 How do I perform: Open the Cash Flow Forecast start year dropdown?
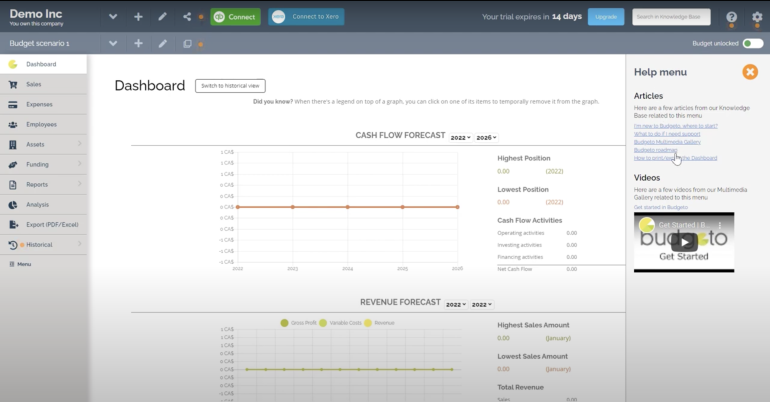tap(459, 137)
